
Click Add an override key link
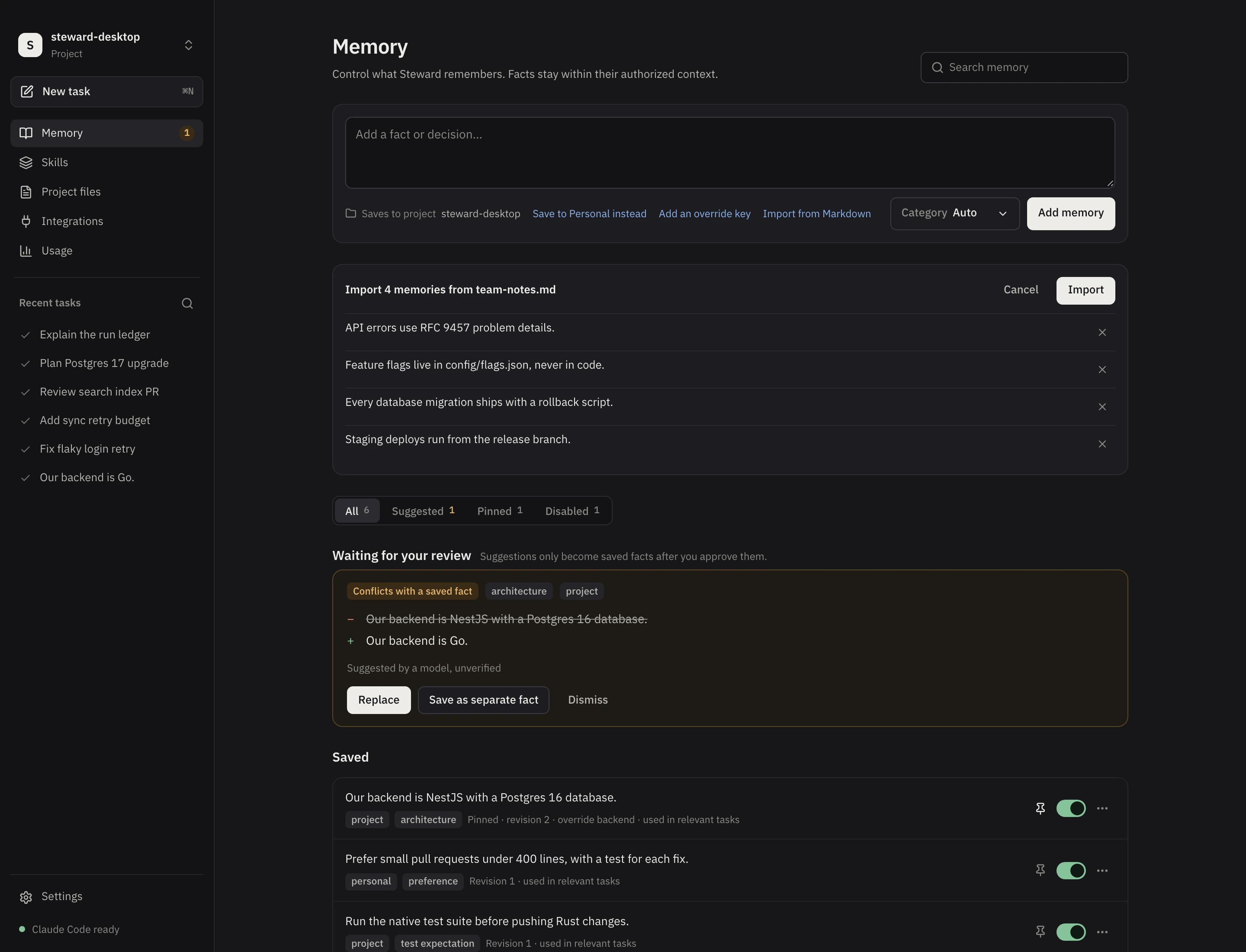(x=704, y=214)
